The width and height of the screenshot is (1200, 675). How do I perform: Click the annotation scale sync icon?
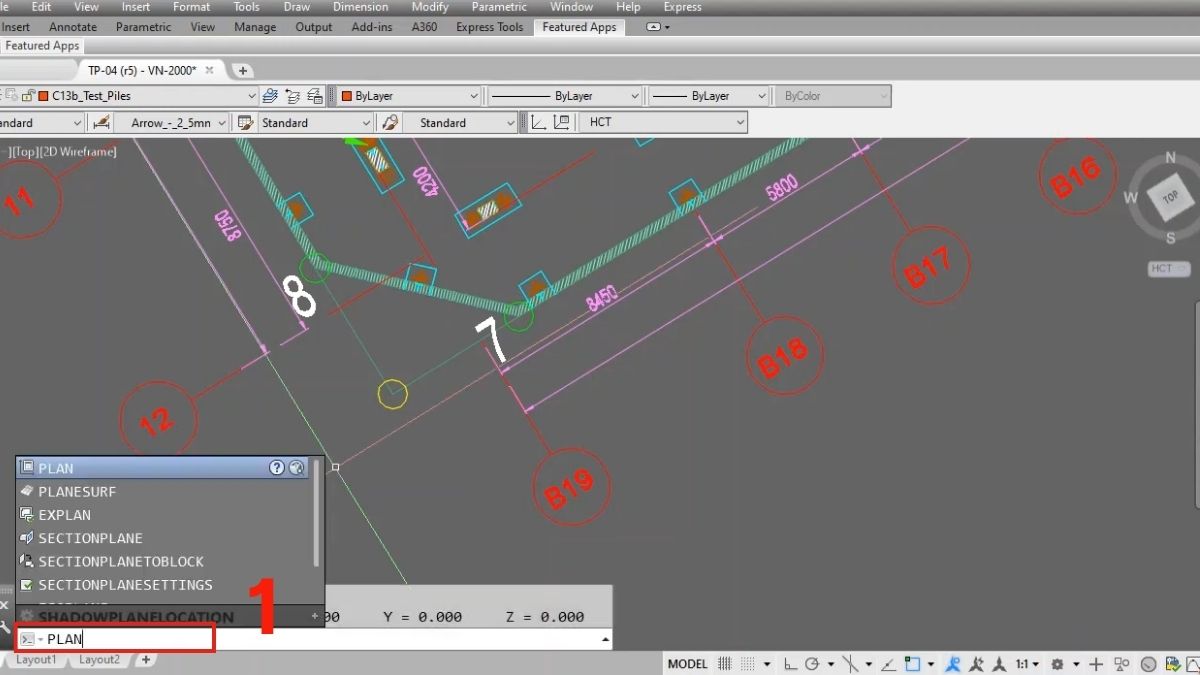pyautogui.click(x=998, y=664)
